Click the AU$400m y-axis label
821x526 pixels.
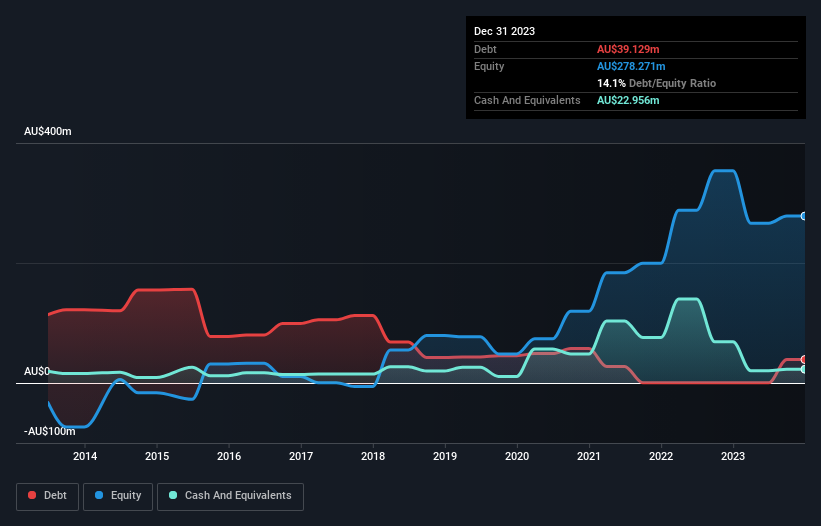tap(48, 131)
